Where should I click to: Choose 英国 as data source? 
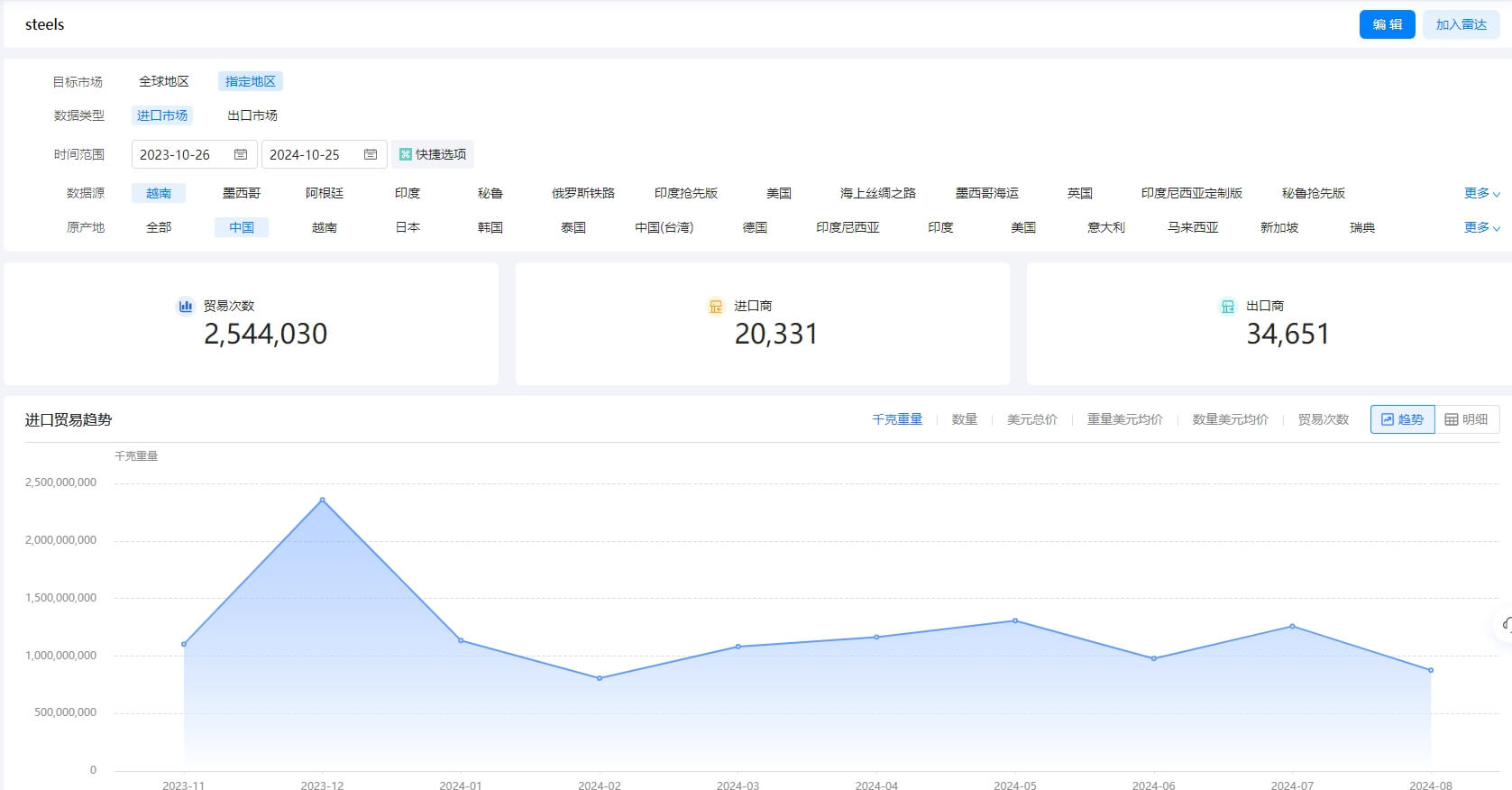point(1080,193)
